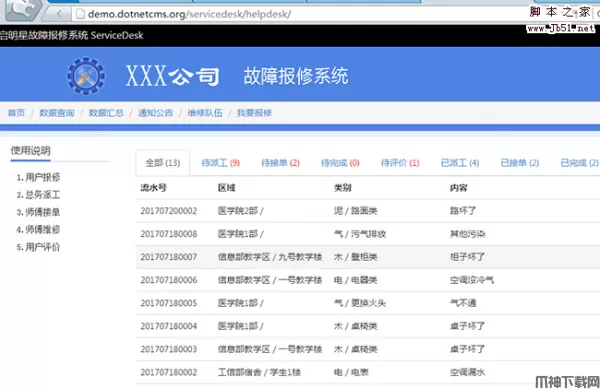Screen dimensions: 600x389
Task: Click content cell 空调漏水
Action: pos(468,372)
